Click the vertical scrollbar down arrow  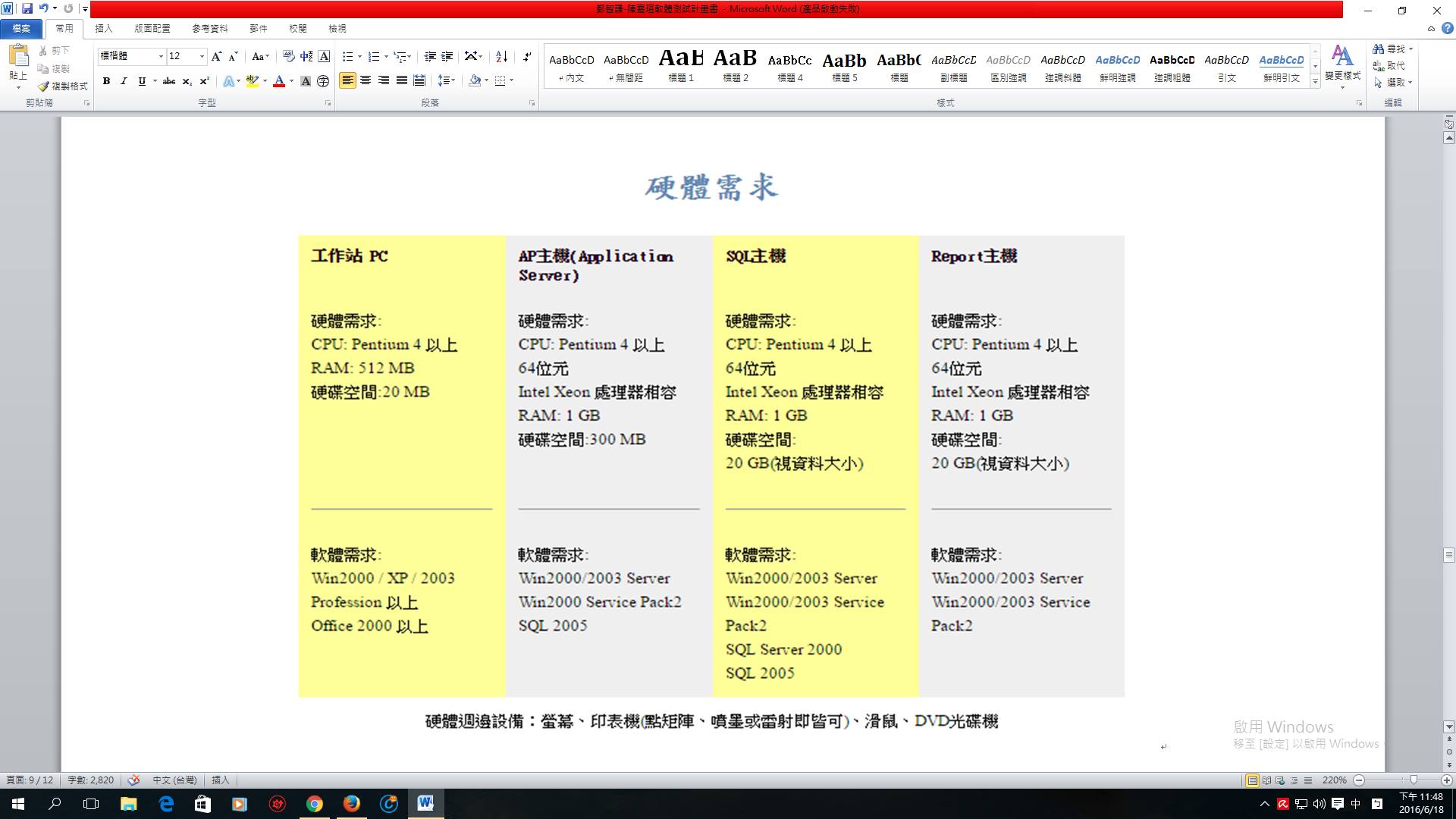point(1448,726)
